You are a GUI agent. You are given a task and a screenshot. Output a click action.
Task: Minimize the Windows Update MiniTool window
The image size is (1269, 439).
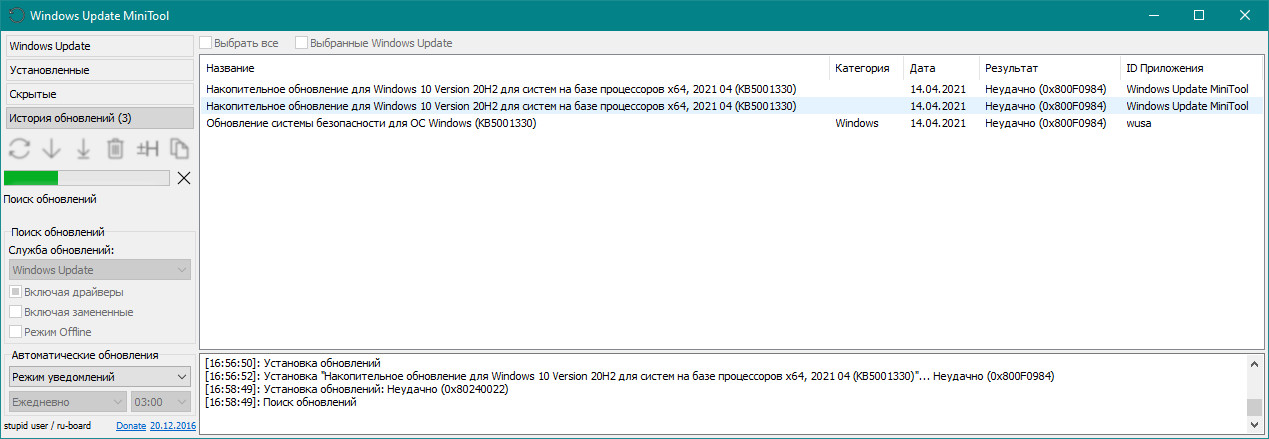[x=1153, y=16]
